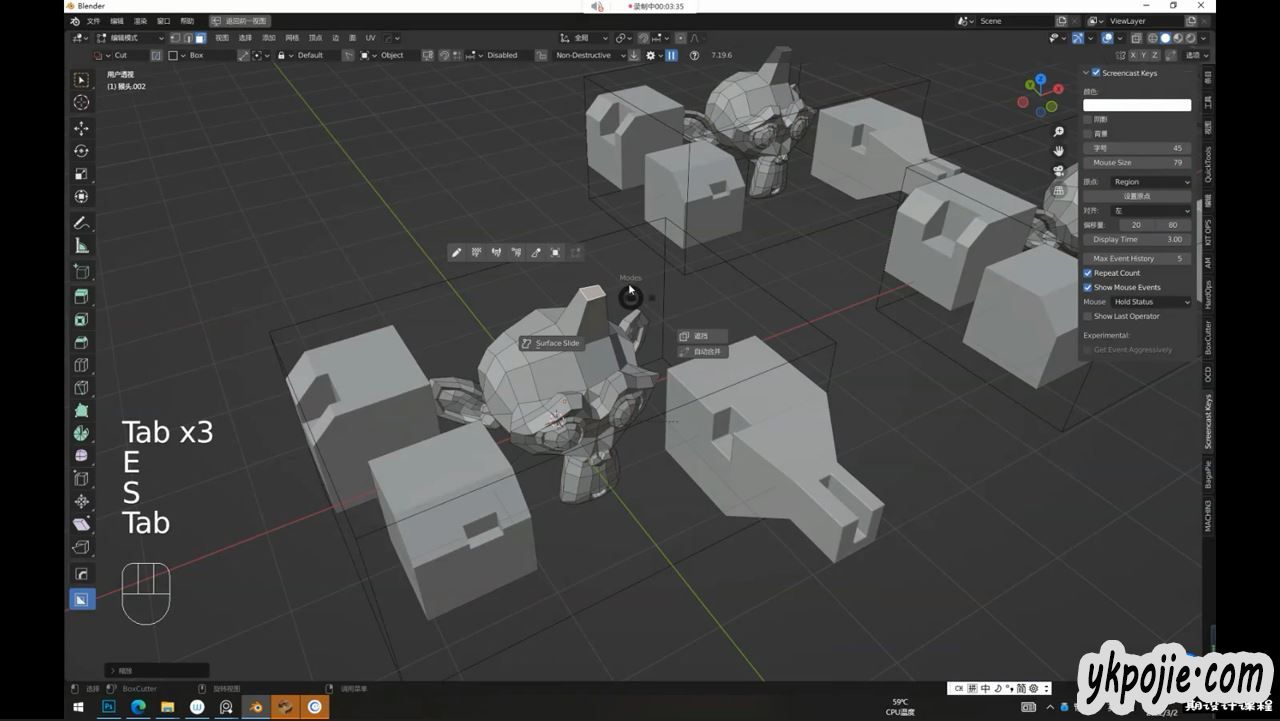Select the Move tool in left toolbar
Image resolution: width=1280 pixels, height=721 pixels.
tap(81, 128)
